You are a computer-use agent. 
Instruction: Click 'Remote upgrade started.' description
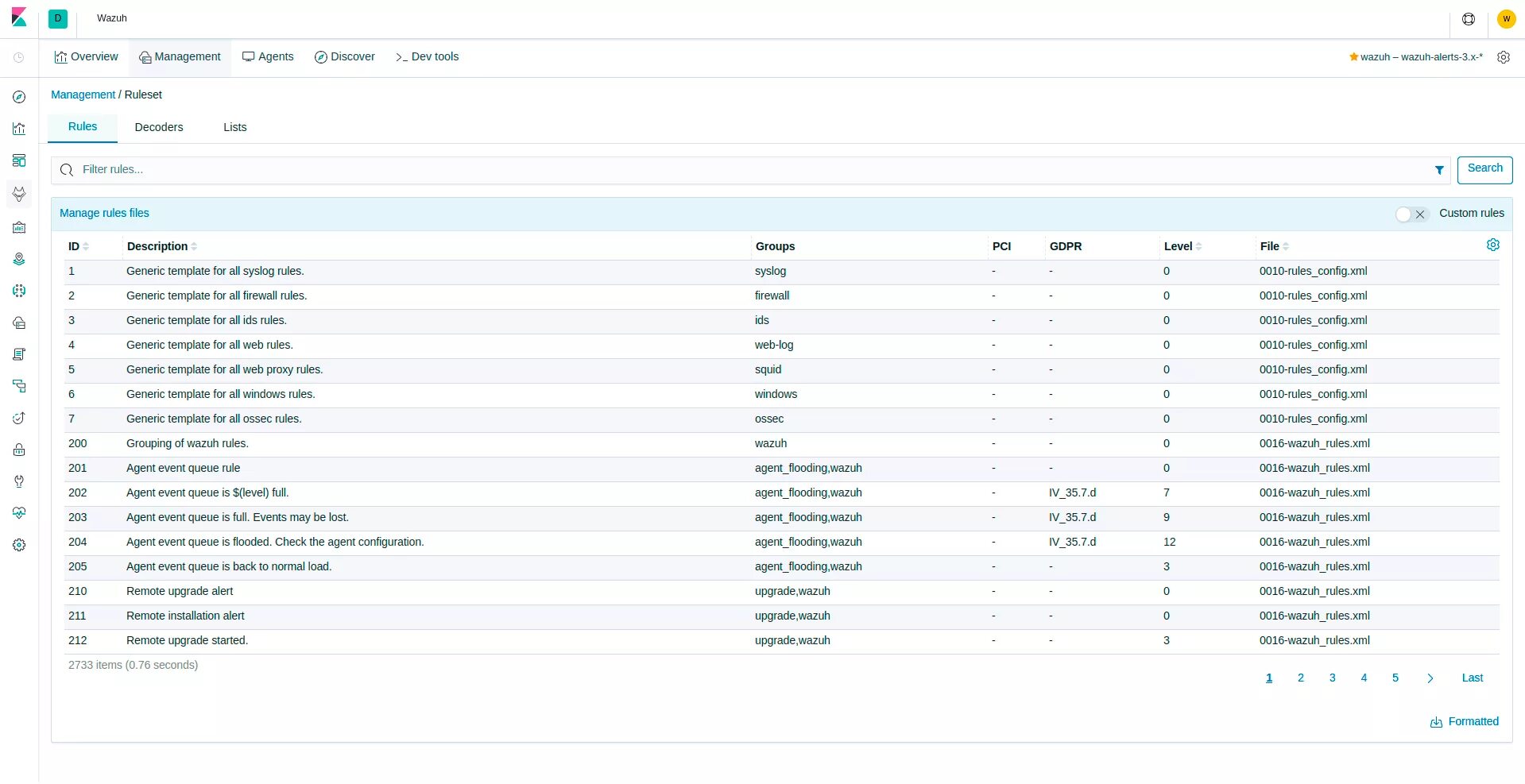[x=187, y=641]
